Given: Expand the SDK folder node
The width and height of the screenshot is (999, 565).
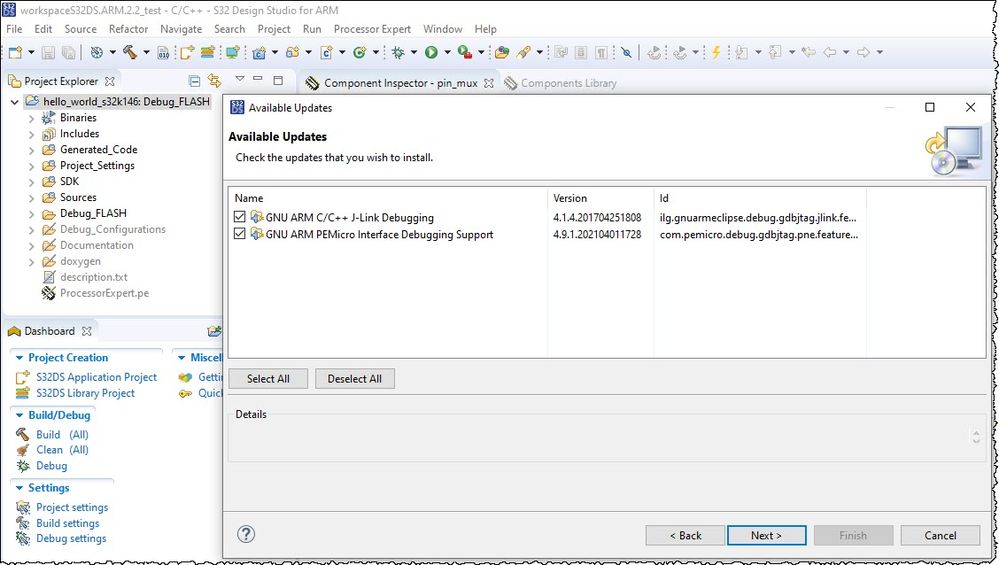Looking at the screenshot, I should coord(31,182).
